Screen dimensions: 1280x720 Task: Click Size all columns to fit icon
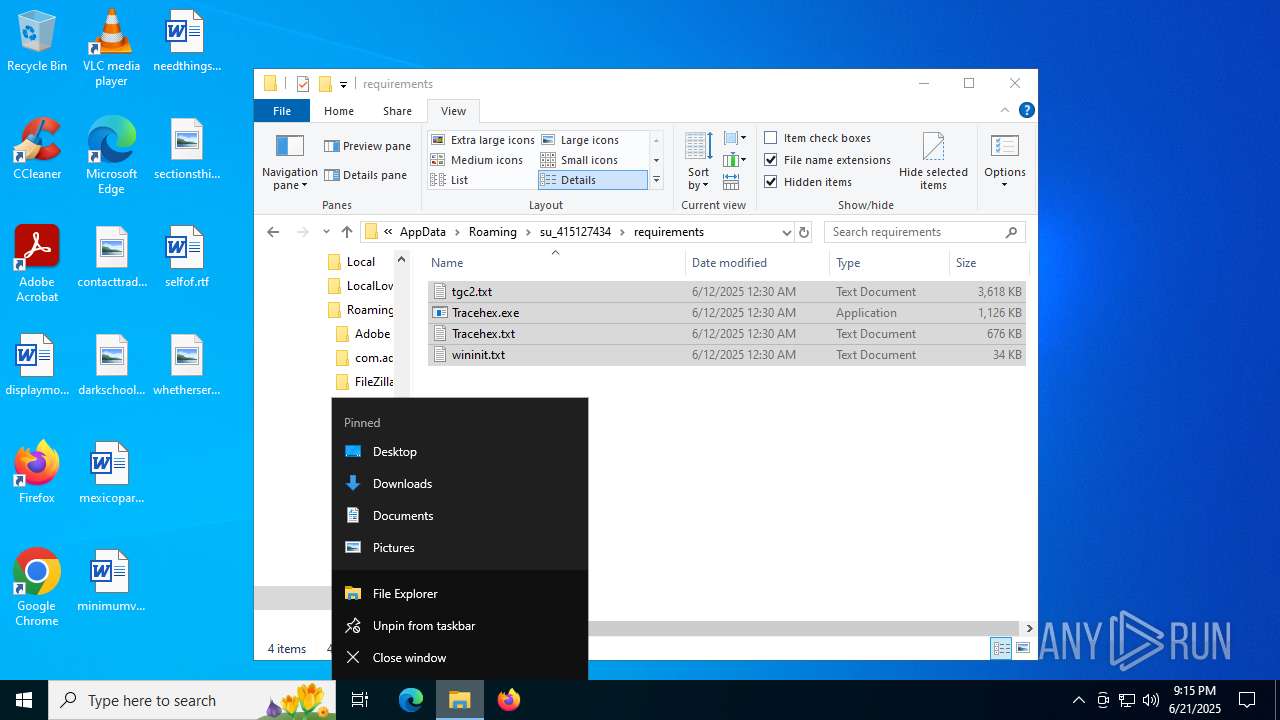coord(731,182)
